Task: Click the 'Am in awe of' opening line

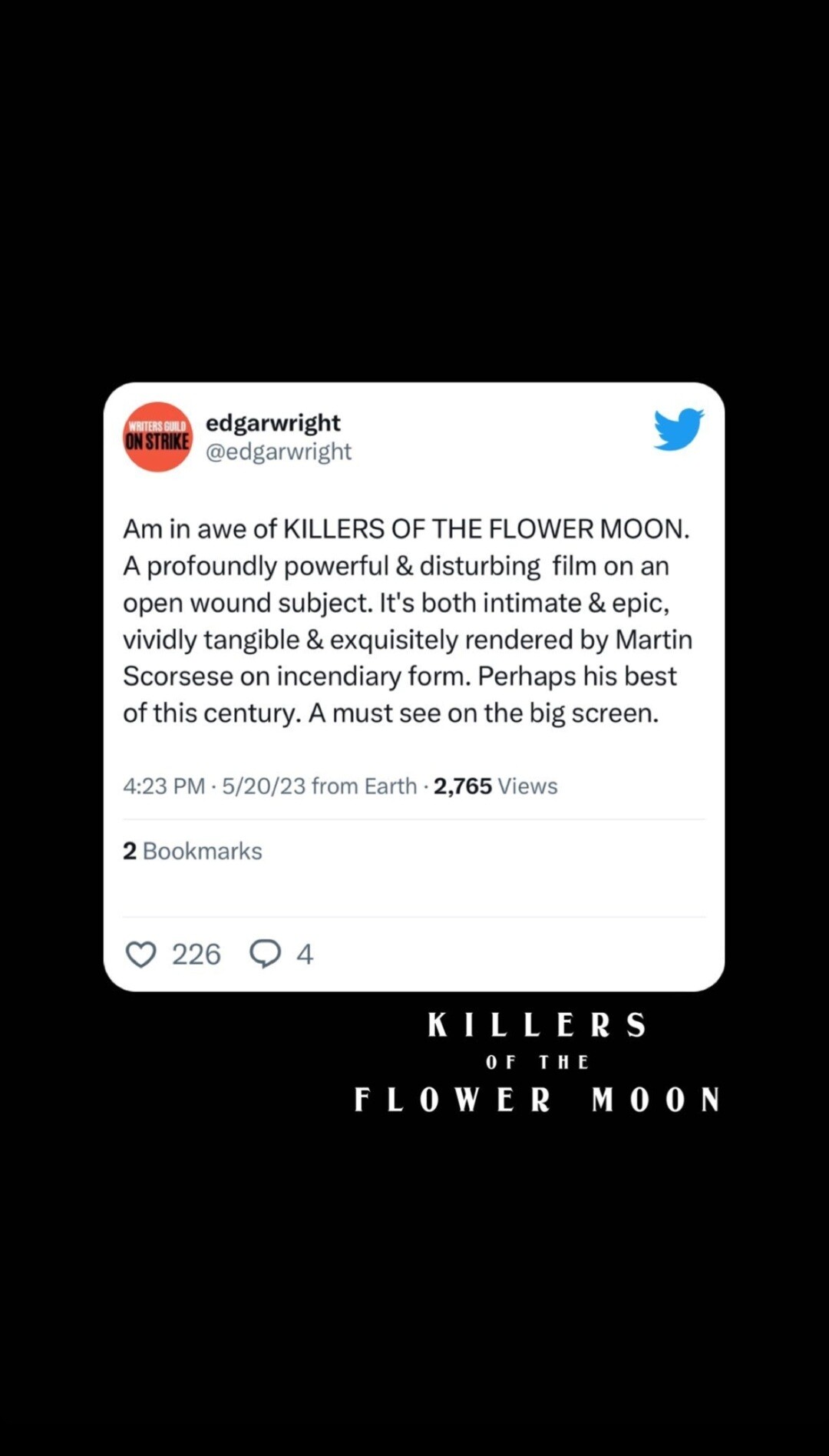Action: tap(200, 529)
